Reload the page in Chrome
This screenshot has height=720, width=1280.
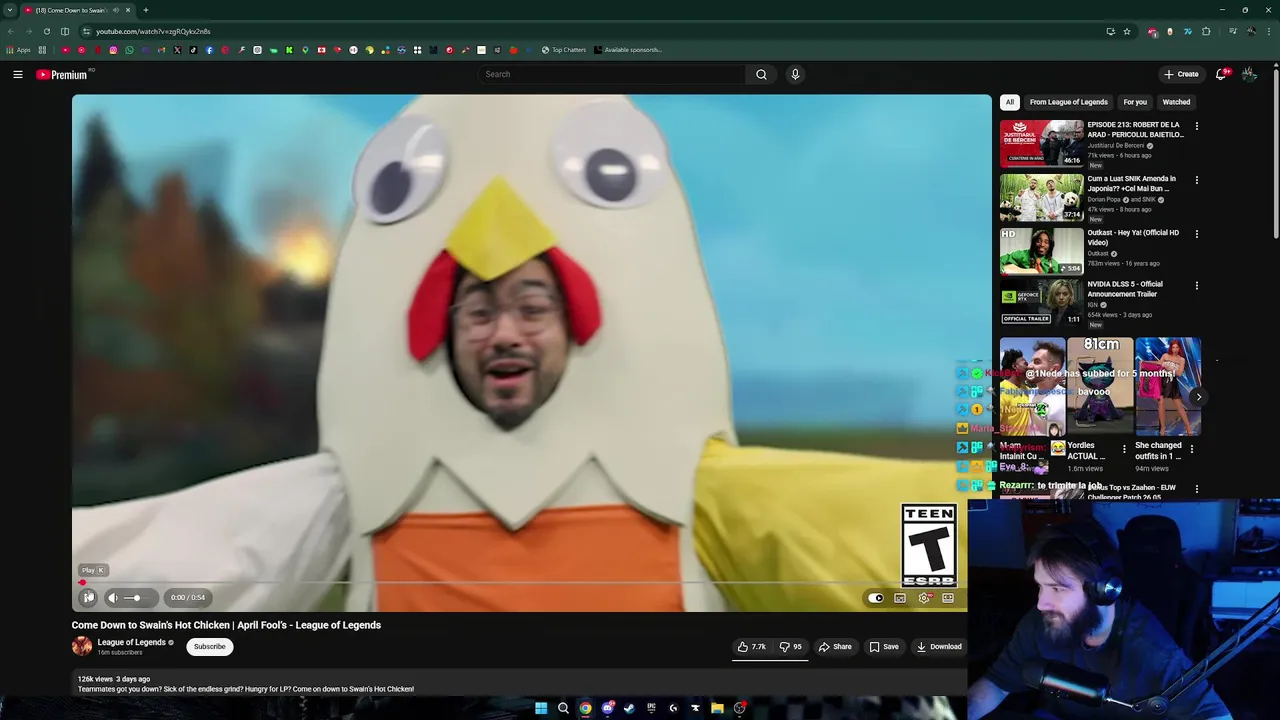(x=46, y=31)
